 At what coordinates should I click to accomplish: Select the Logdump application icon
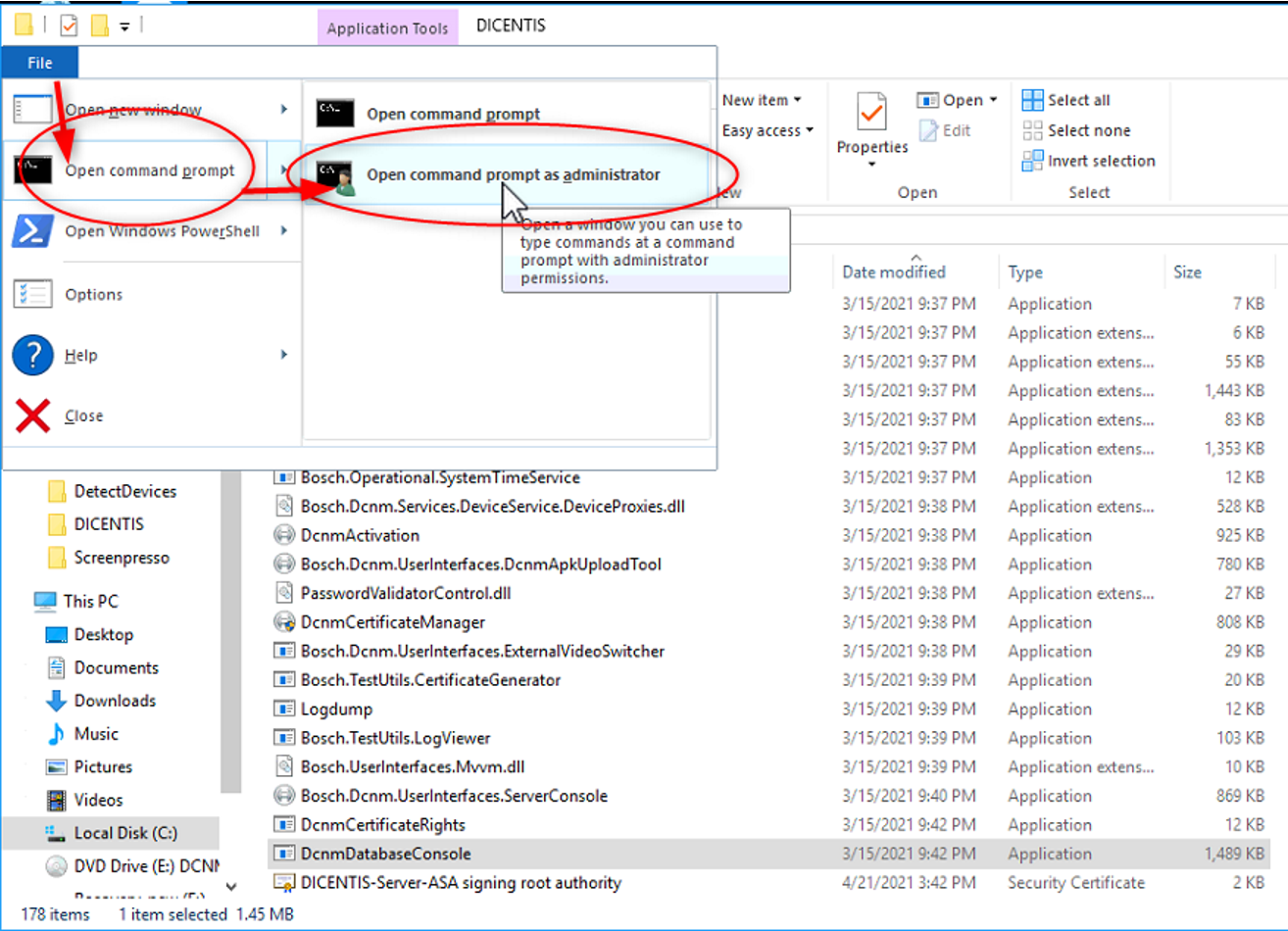click(284, 709)
